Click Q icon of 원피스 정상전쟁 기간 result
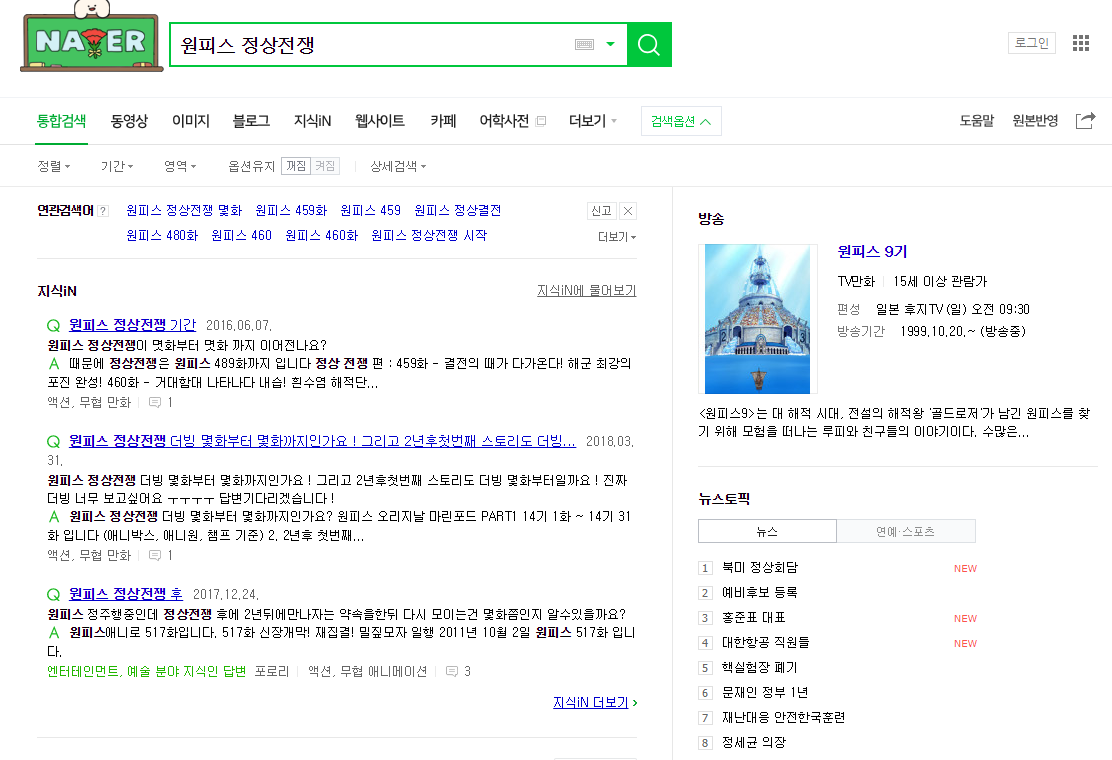The height and width of the screenshot is (760, 1112). point(54,326)
